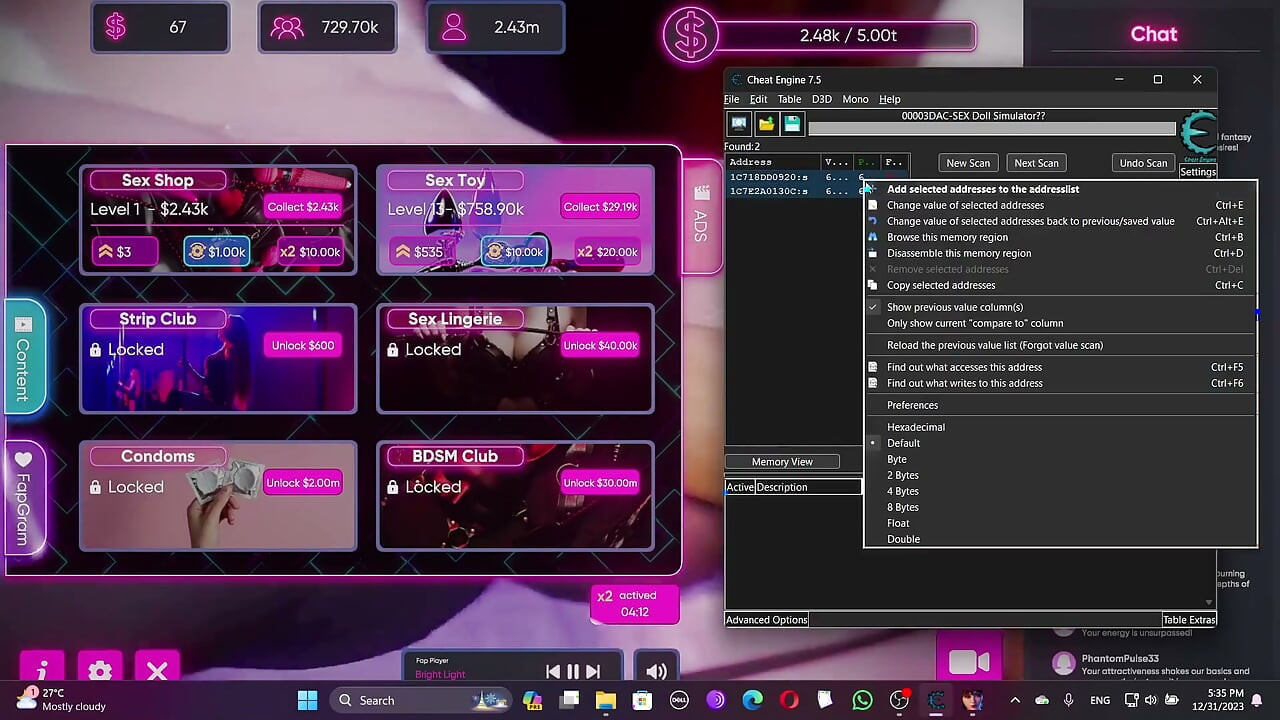
Task: Open Table Extras in Cheat Engine
Action: point(1189,620)
